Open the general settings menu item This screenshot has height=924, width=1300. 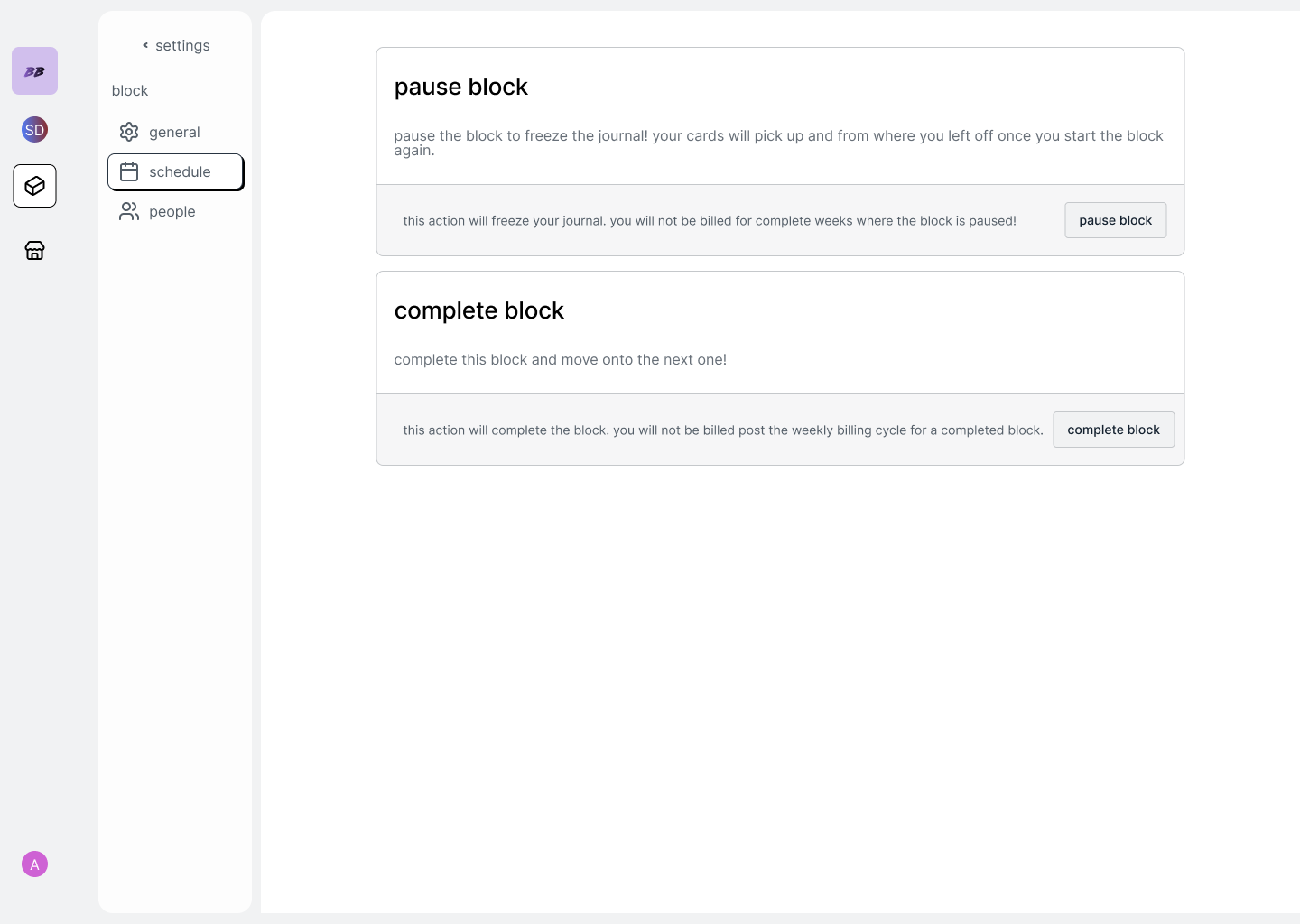[x=174, y=132]
